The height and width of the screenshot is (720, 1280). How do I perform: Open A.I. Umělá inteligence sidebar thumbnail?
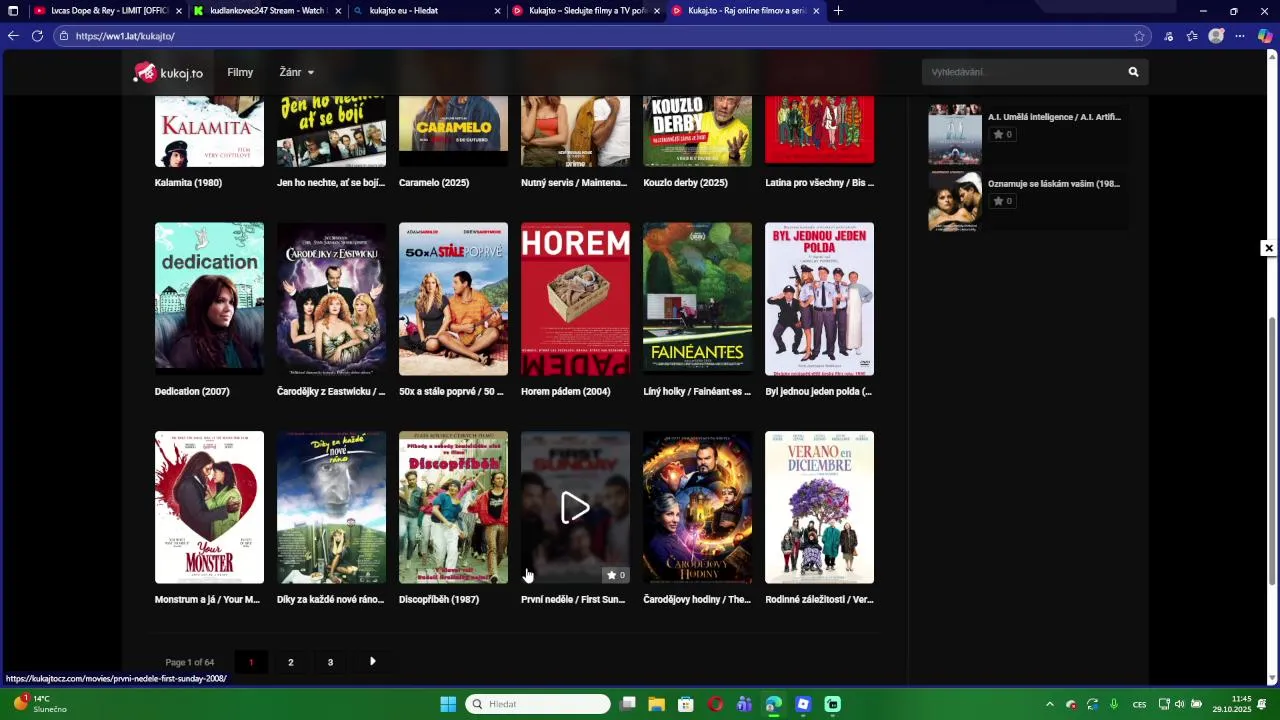955,134
